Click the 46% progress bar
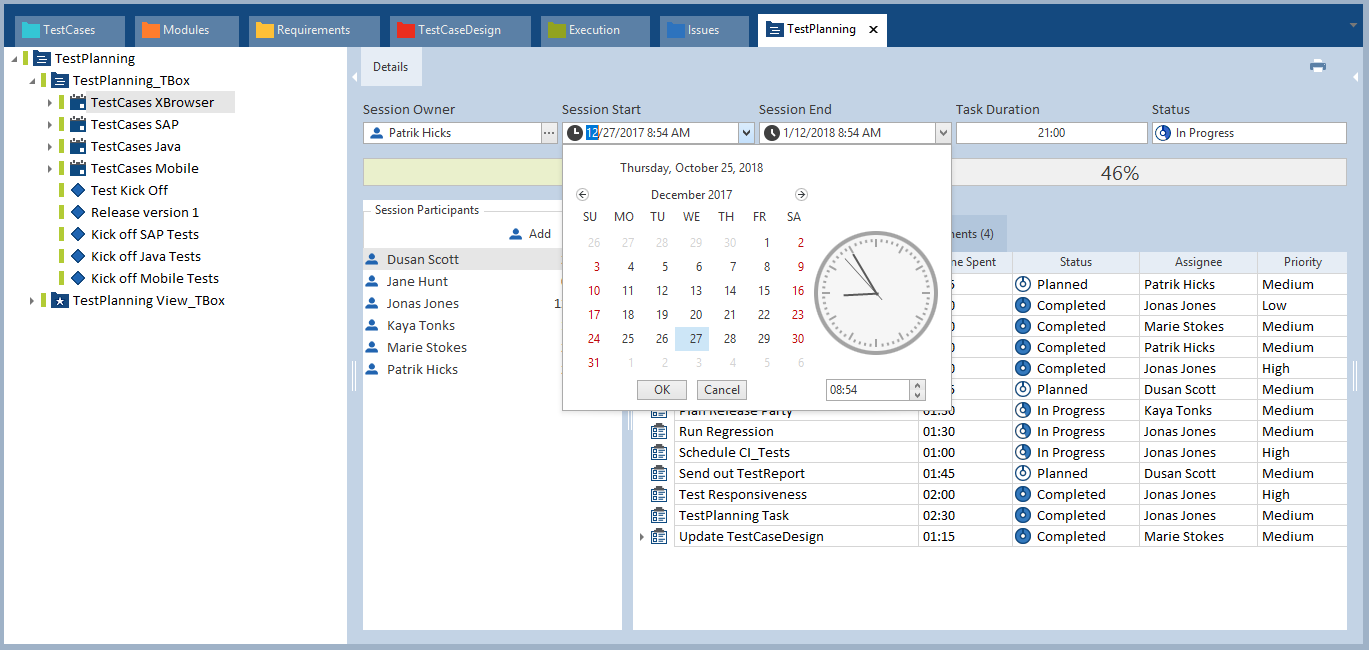 click(x=1119, y=173)
